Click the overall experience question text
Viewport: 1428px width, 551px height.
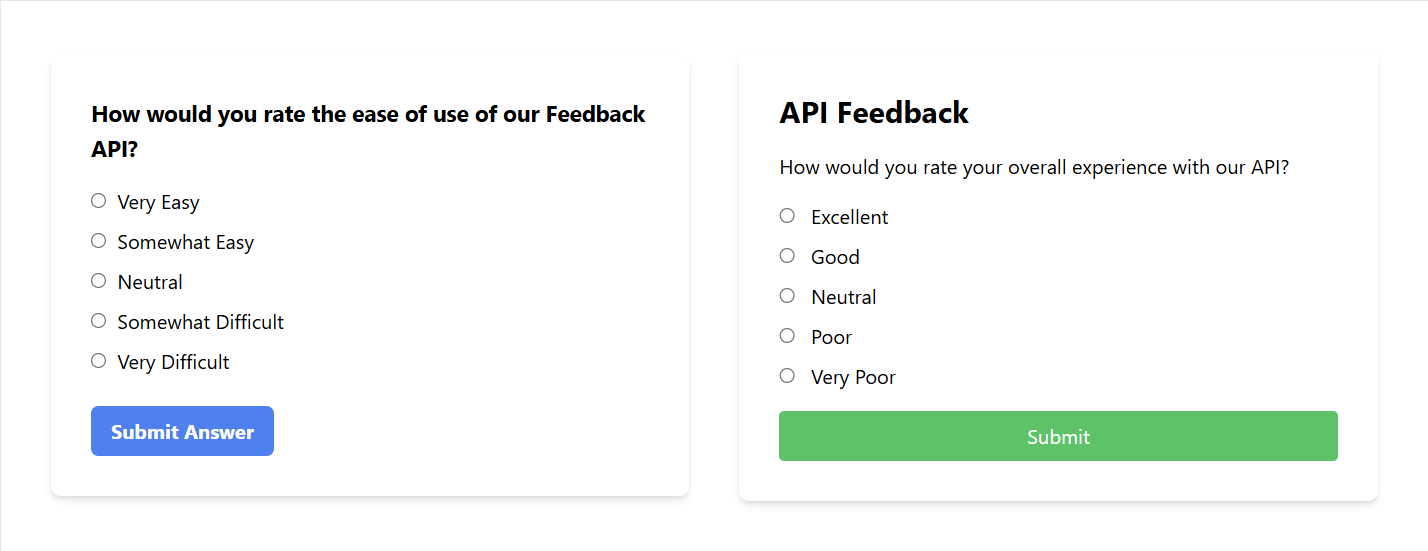pyautogui.click(x=1034, y=167)
